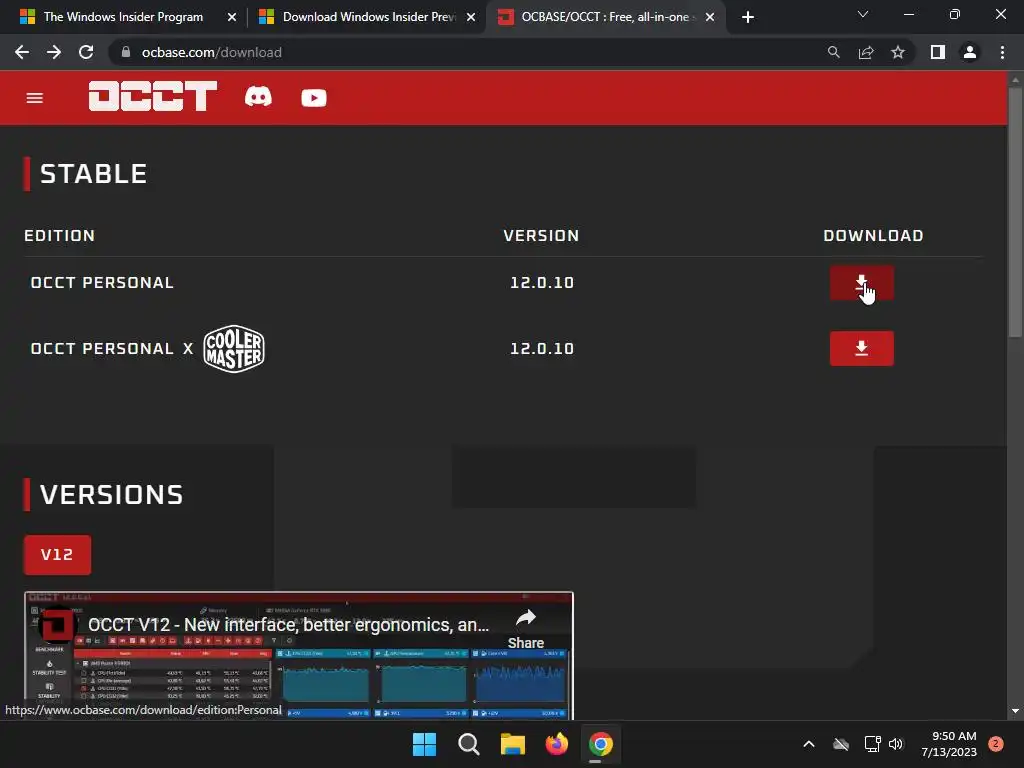1024x768 pixels.
Task: View site information lock icon
Action: point(126,52)
